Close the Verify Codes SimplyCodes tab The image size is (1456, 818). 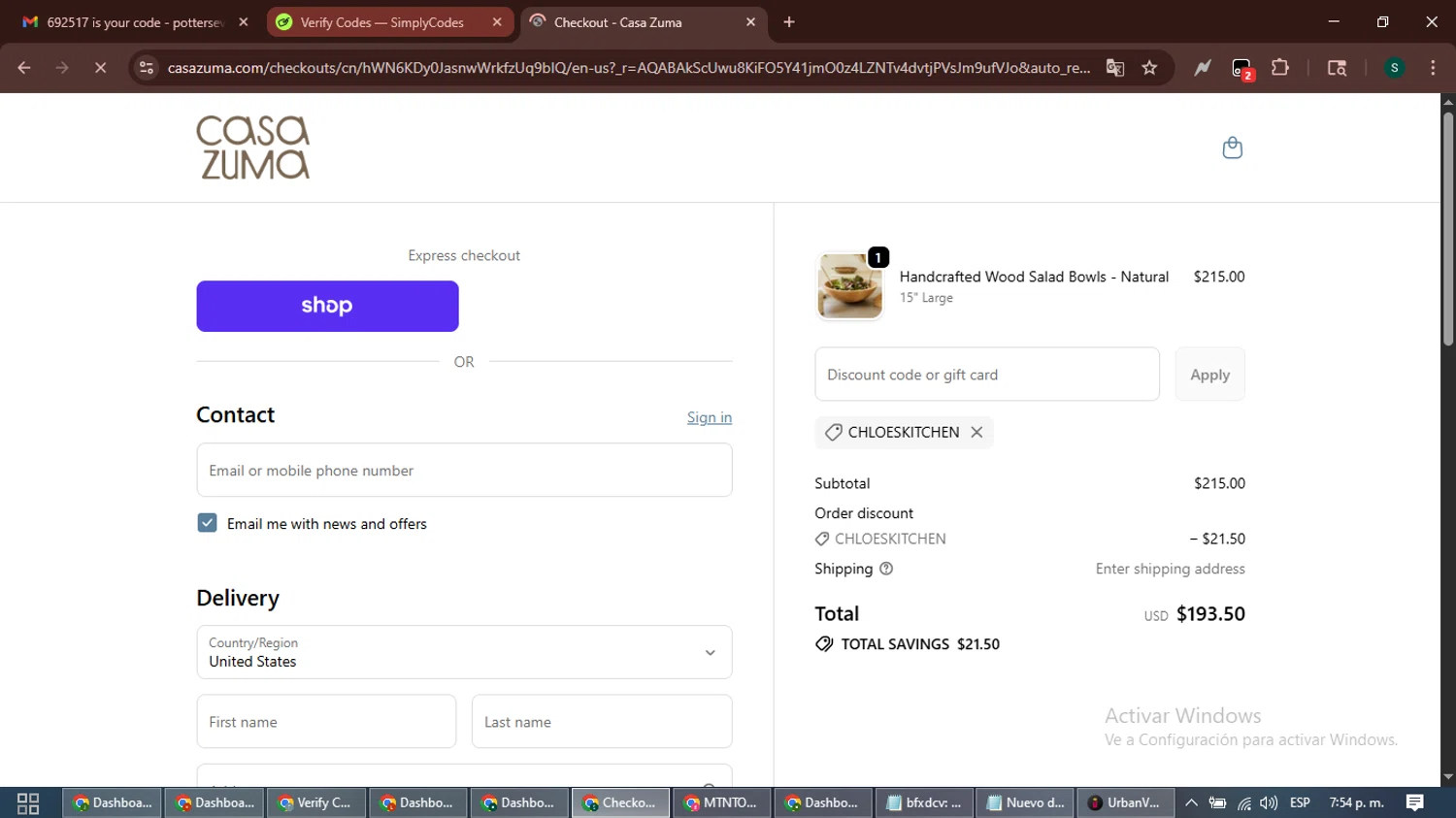(x=497, y=22)
